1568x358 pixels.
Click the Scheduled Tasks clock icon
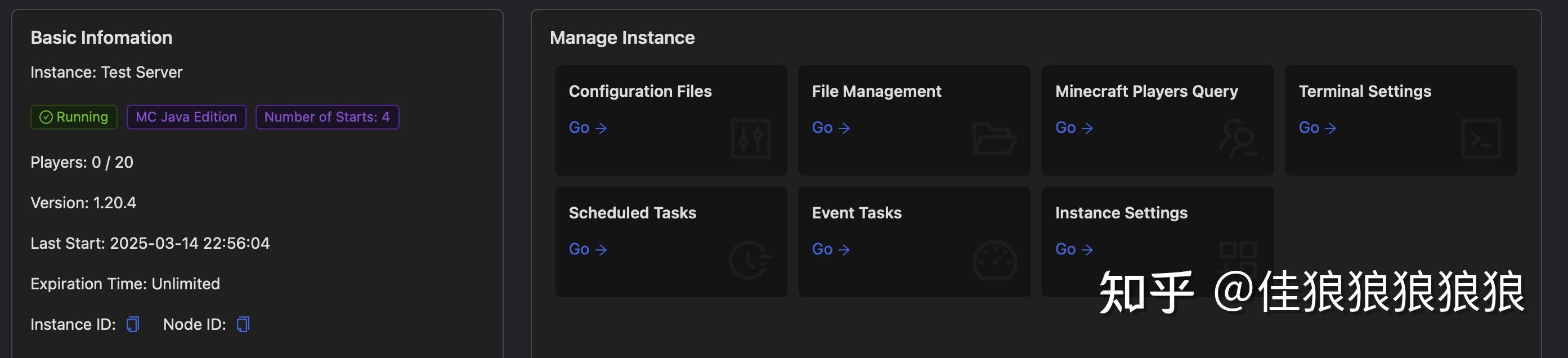750,260
